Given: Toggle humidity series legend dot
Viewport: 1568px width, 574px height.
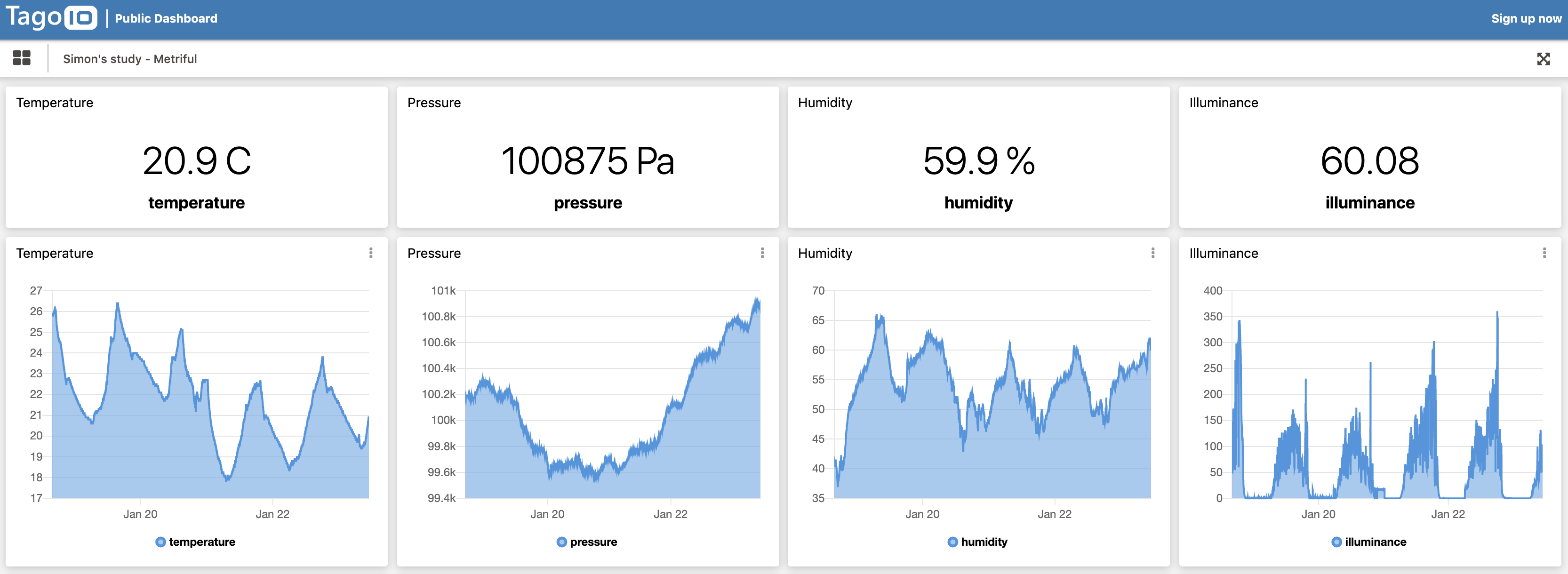Looking at the screenshot, I should click(952, 542).
